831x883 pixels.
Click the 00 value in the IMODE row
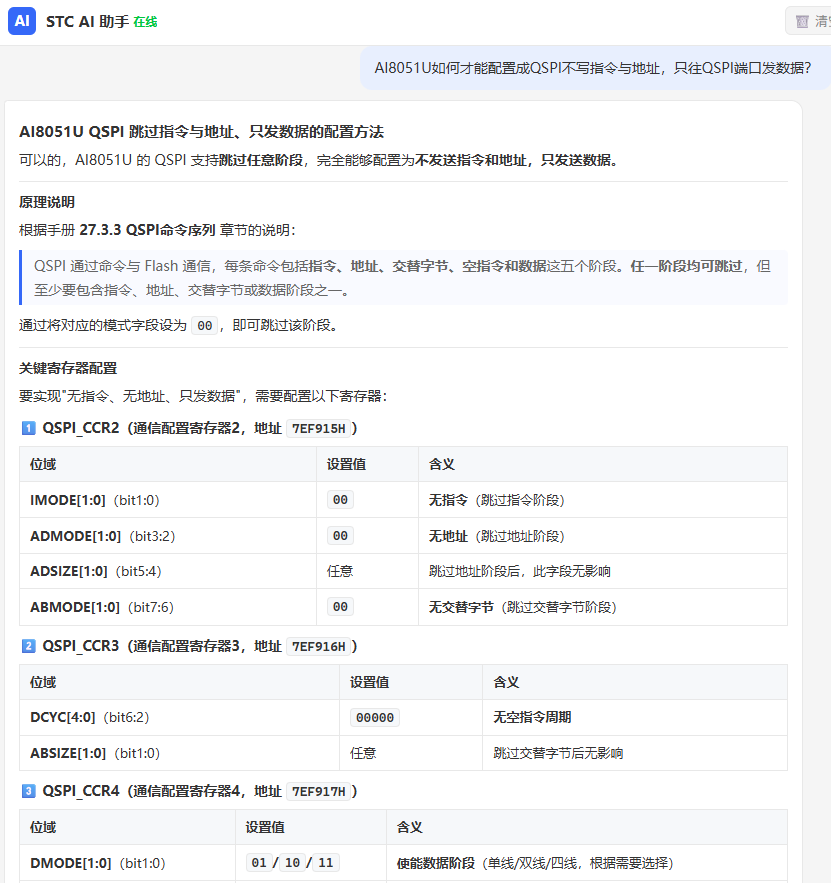(x=340, y=500)
